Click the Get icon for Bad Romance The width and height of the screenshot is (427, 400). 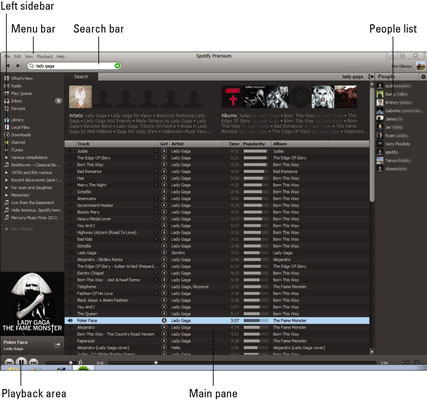pyautogui.click(x=164, y=172)
